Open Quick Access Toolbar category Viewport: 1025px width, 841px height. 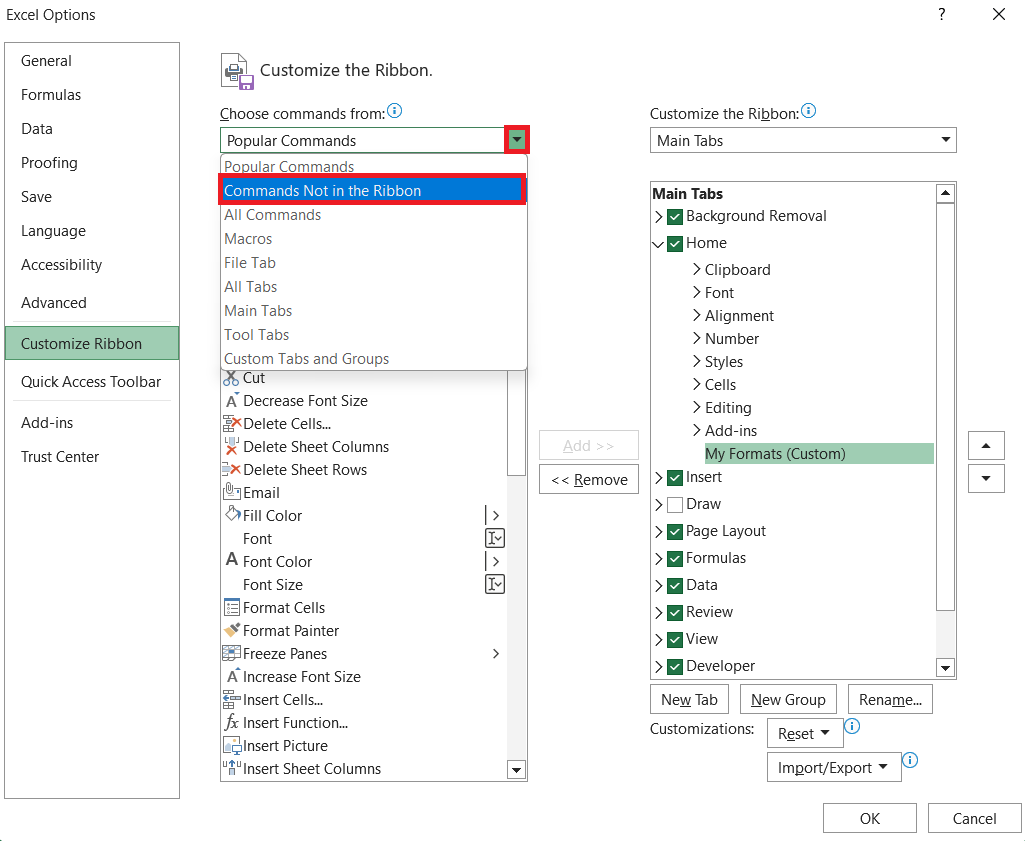point(91,382)
